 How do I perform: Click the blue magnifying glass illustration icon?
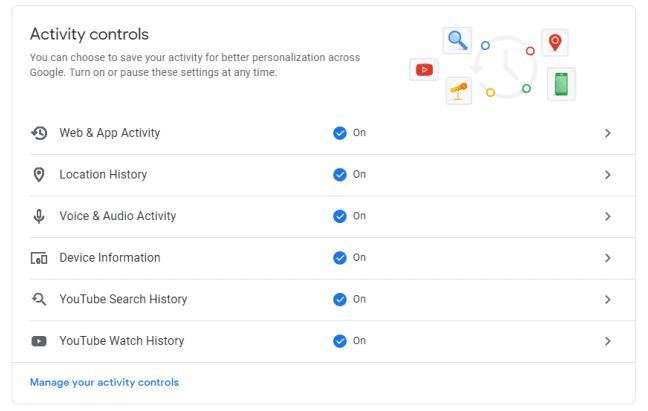[x=457, y=41]
